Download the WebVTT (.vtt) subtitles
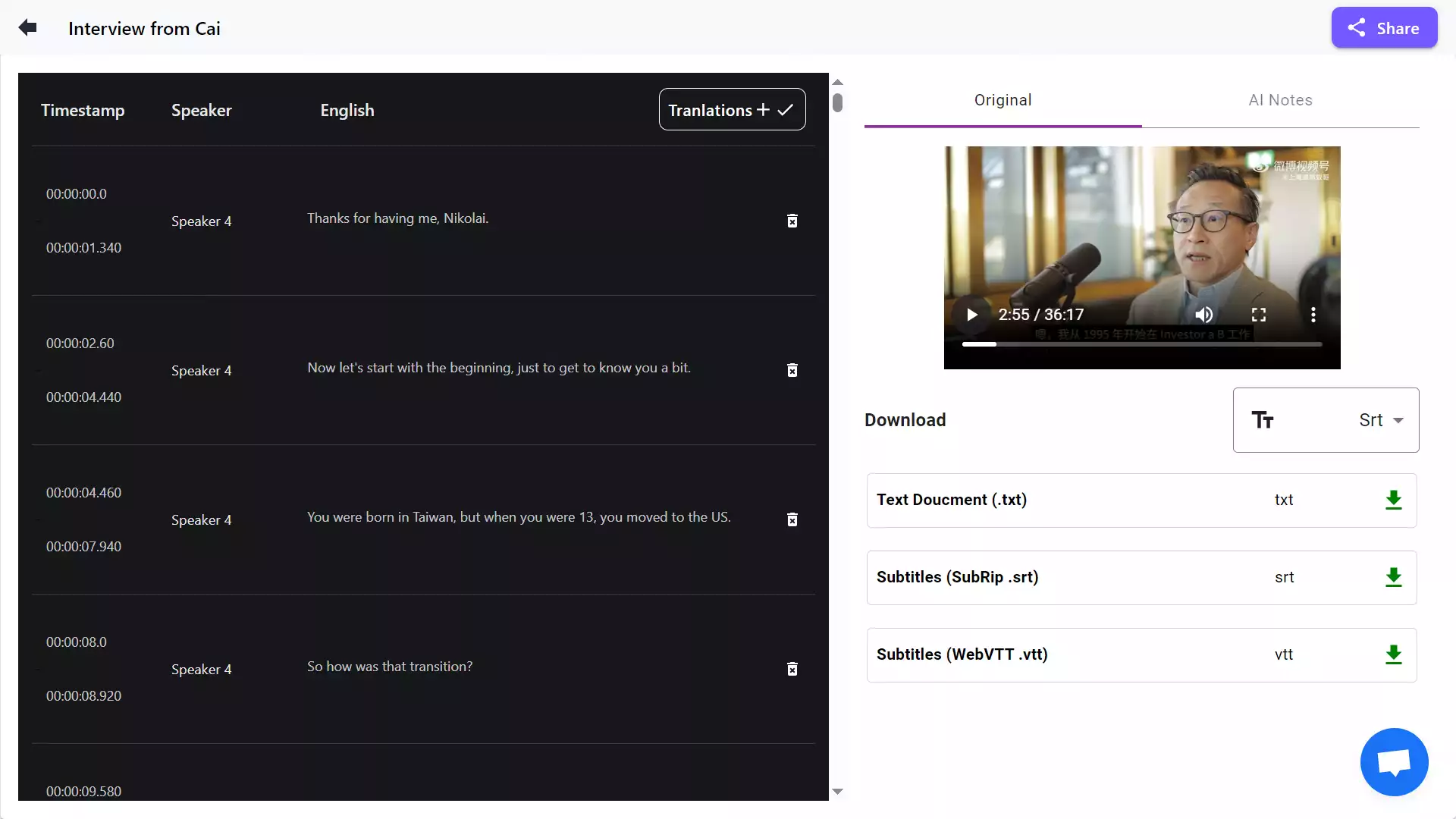Image resolution: width=1456 pixels, height=819 pixels. [1394, 654]
